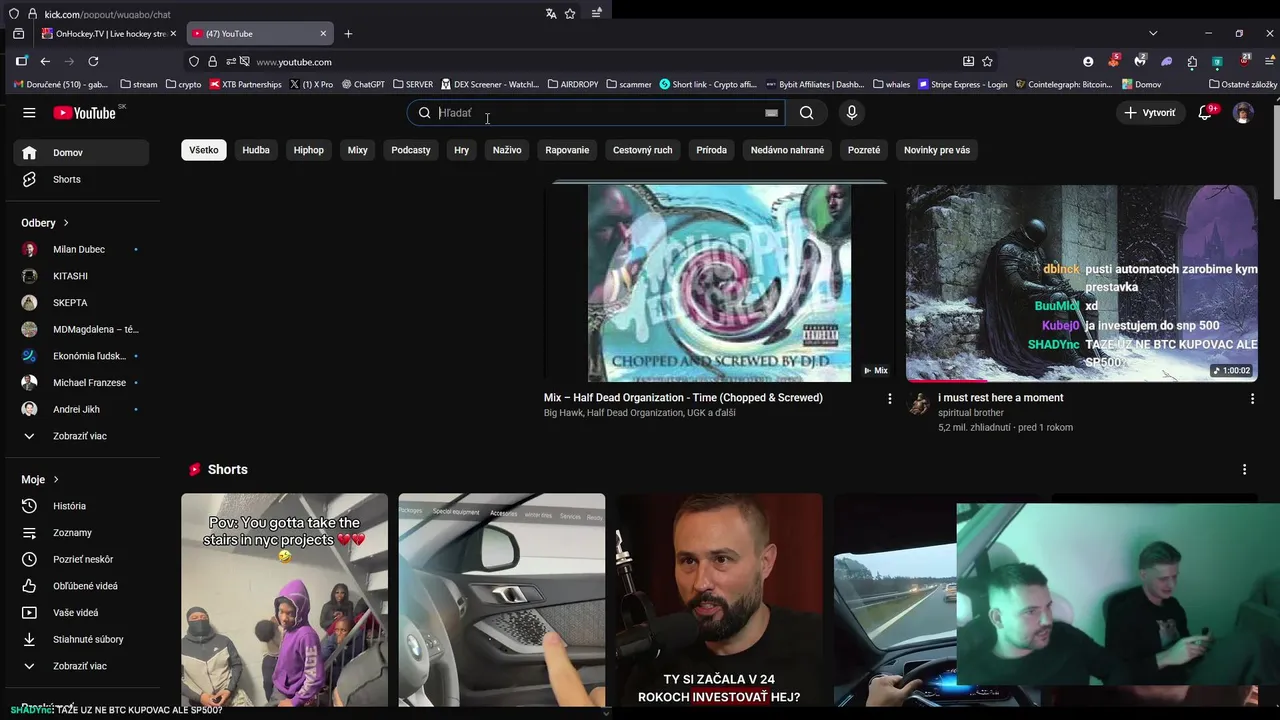Select the Hudba filter chip

[x=256, y=150]
